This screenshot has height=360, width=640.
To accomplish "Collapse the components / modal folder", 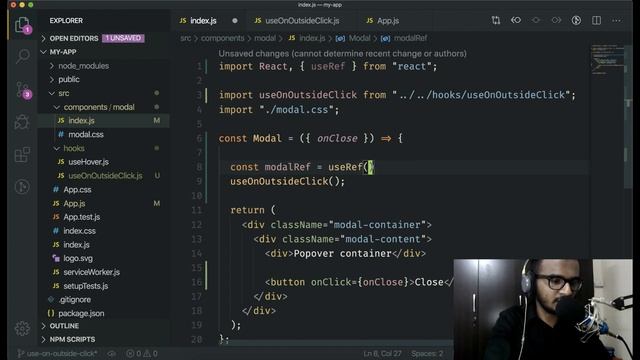I will [x=99, y=107].
